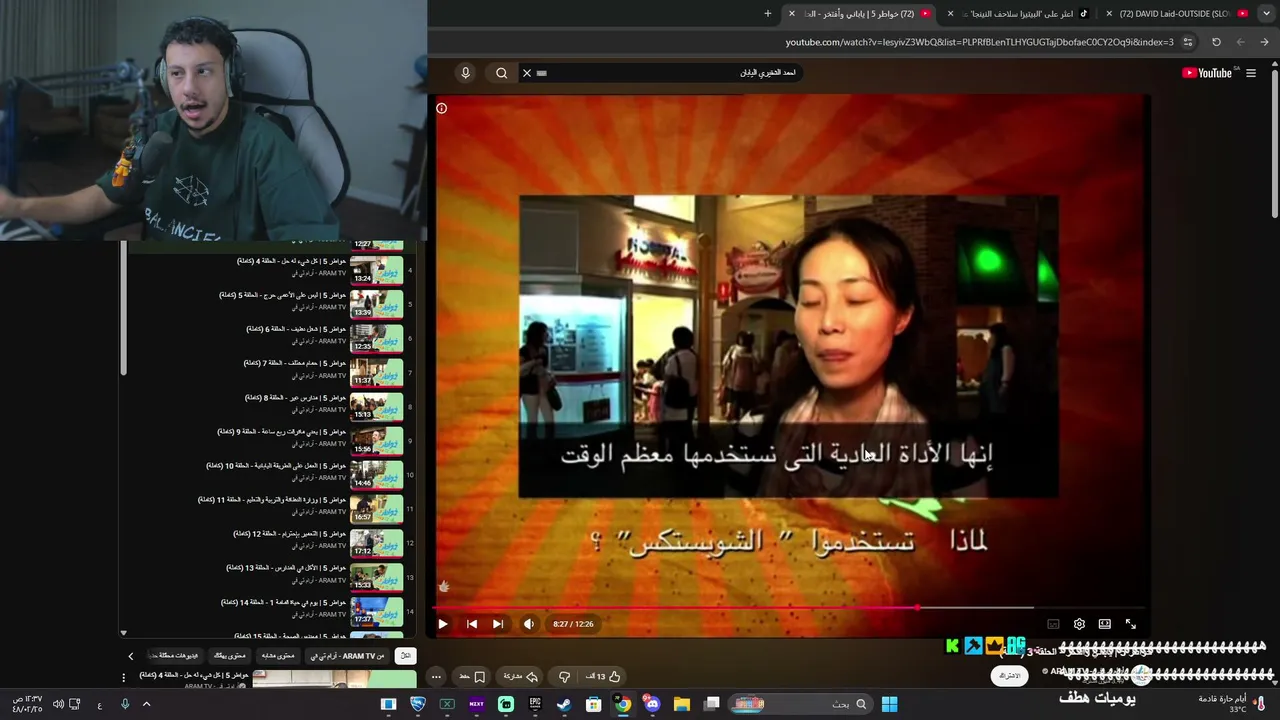Open the الحلقة 9 episode title
Viewport: 1280px width, 720px height.
[x=282, y=431]
